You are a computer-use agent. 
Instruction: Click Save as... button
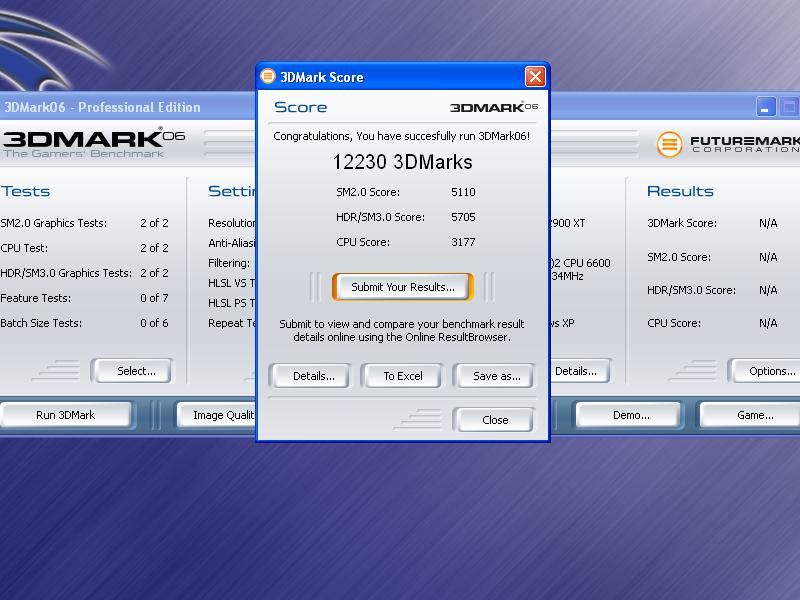[x=496, y=376]
